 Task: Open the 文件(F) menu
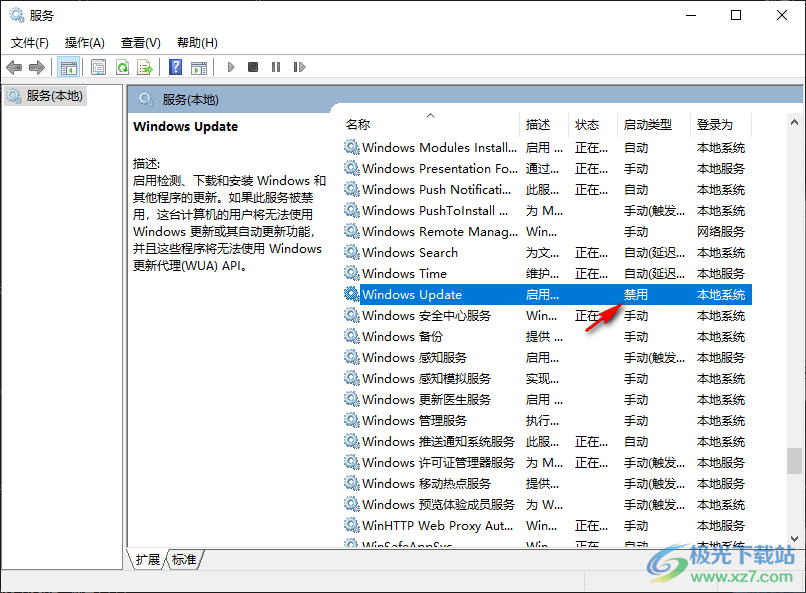[x=30, y=43]
